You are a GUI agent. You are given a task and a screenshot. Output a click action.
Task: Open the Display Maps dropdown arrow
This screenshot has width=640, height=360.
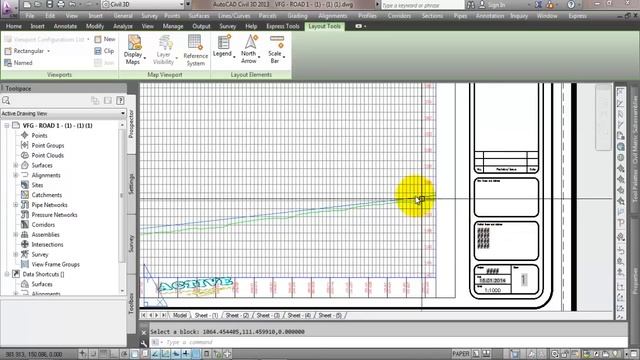click(x=144, y=58)
